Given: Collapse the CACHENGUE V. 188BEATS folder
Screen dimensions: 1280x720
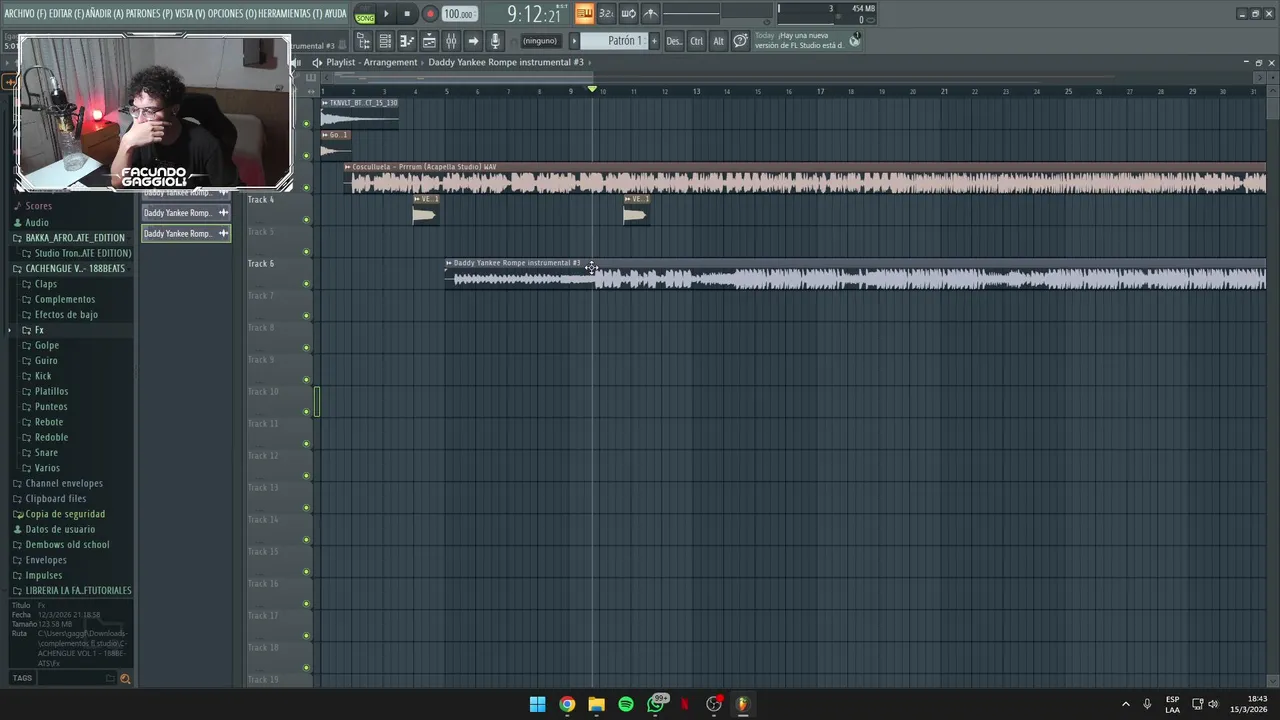Looking at the screenshot, I should click(75, 269).
